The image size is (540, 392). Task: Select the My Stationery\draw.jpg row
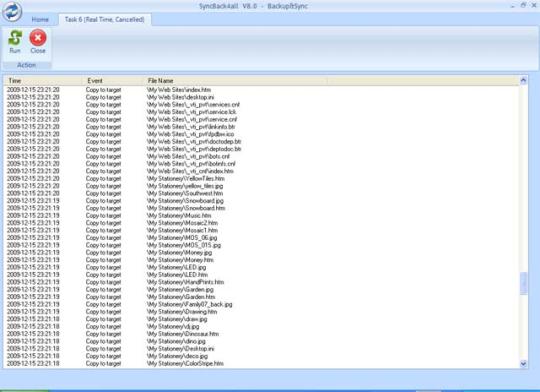point(261,319)
